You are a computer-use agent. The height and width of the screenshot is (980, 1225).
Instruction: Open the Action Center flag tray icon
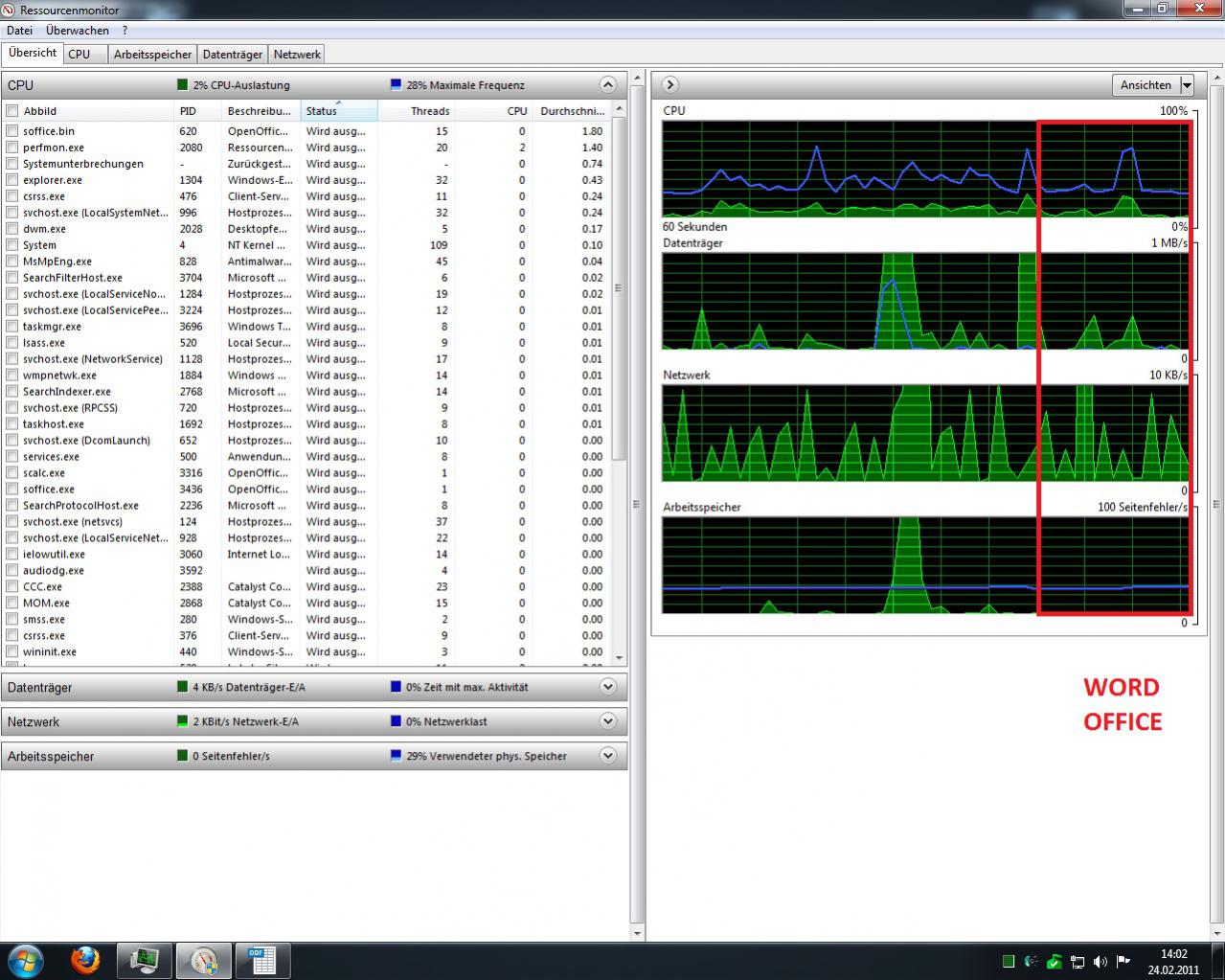[x=1123, y=961]
